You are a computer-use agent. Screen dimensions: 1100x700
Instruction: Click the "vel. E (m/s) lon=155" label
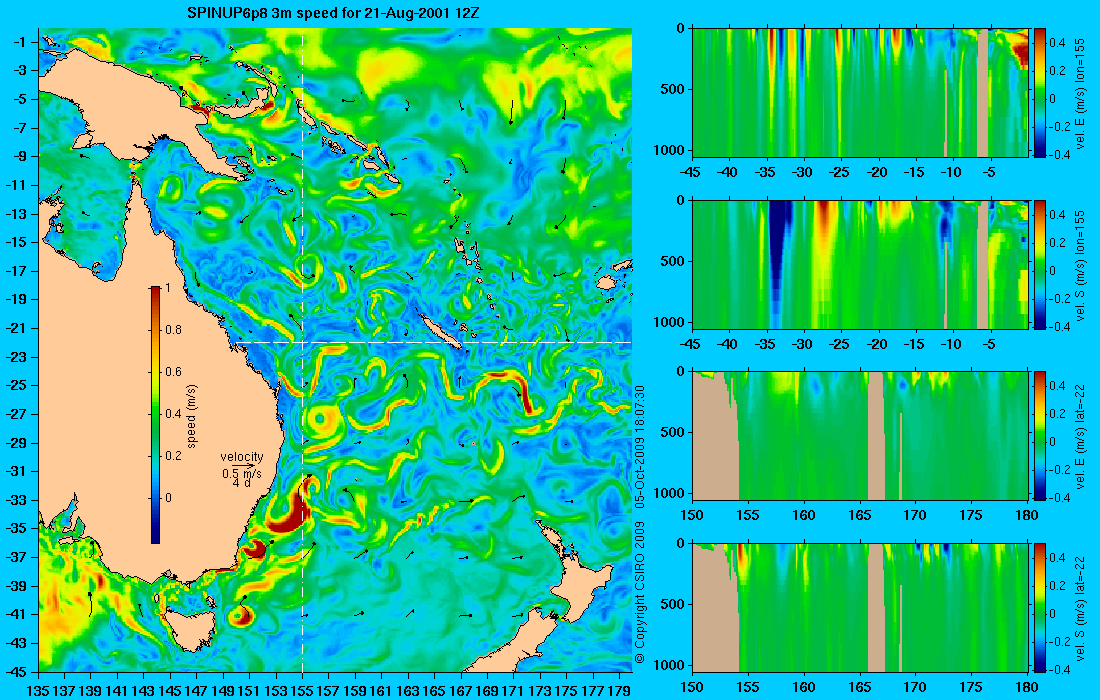click(1080, 95)
